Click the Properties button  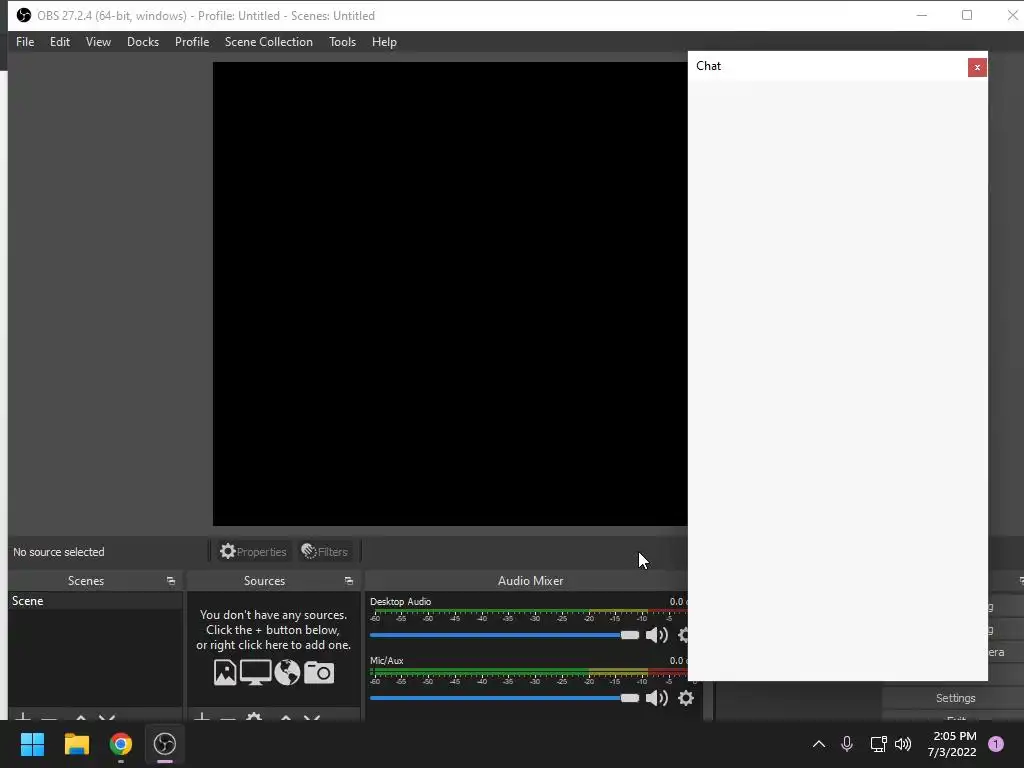(x=253, y=552)
